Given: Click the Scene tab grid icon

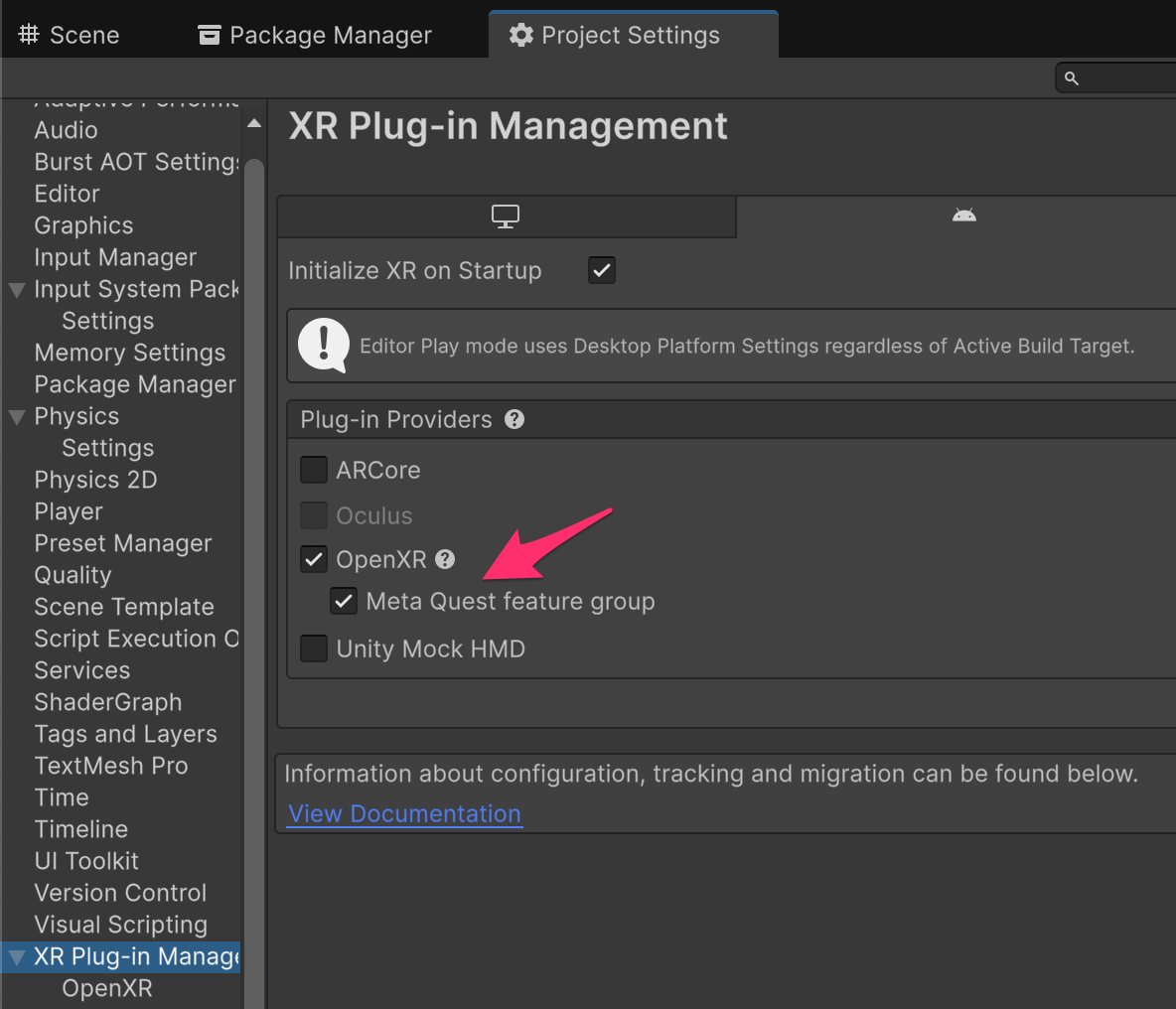Looking at the screenshot, I should pos(29,34).
